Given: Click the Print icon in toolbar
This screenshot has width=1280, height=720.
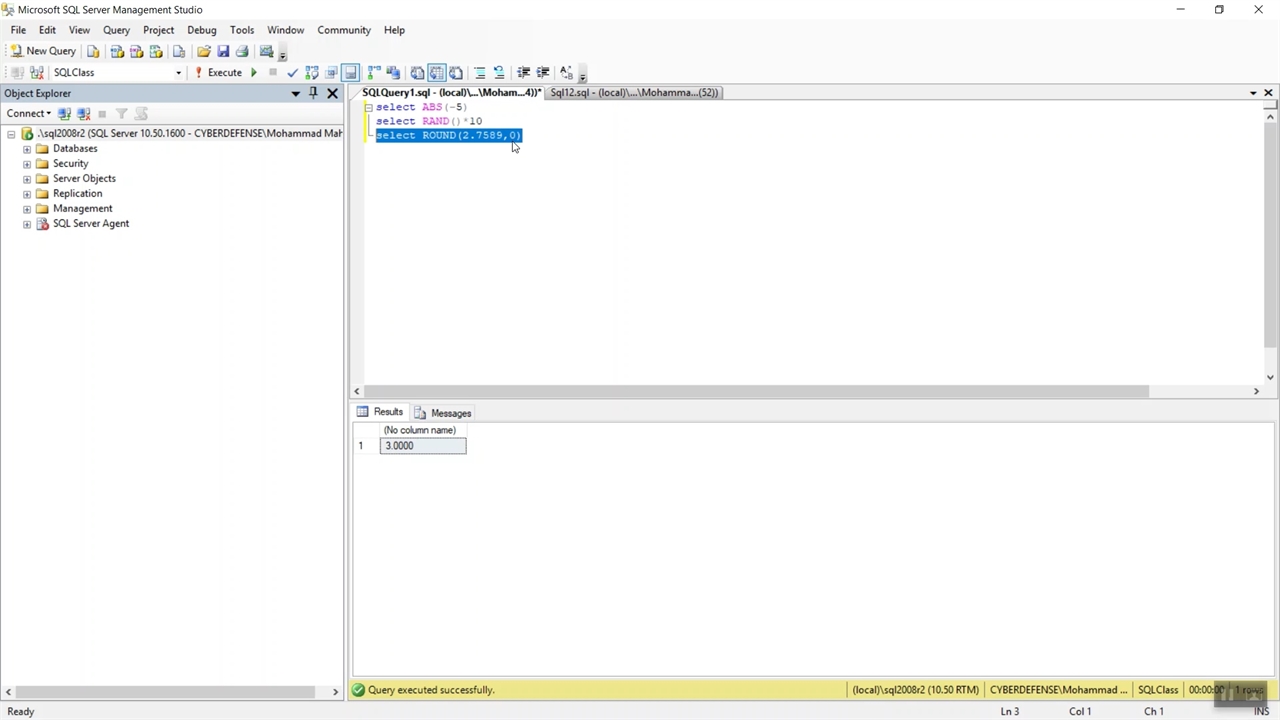Looking at the screenshot, I should point(242,51).
